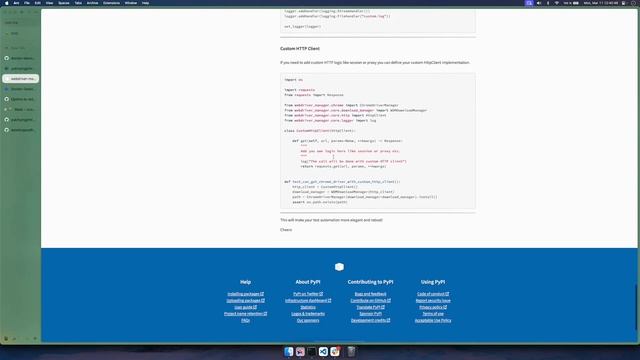Open Visual Studio Code from the Dock
This screenshot has width=640, height=360.
323,351
